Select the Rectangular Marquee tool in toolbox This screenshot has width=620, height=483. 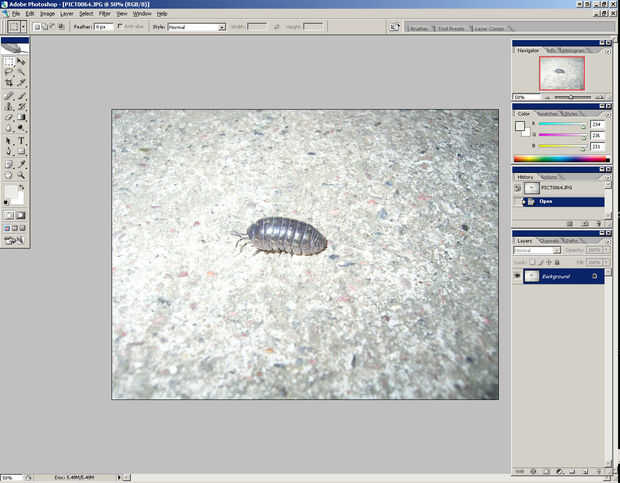coord(9,61)
